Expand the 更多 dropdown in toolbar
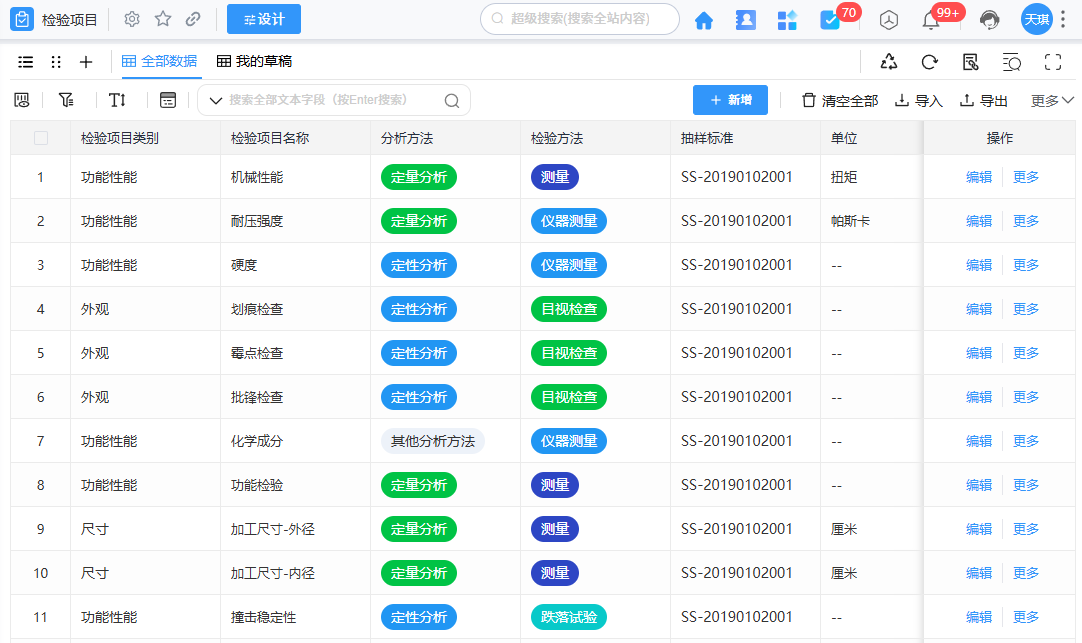Screen dimensions: 1082x643 (x=1052, y=100)
